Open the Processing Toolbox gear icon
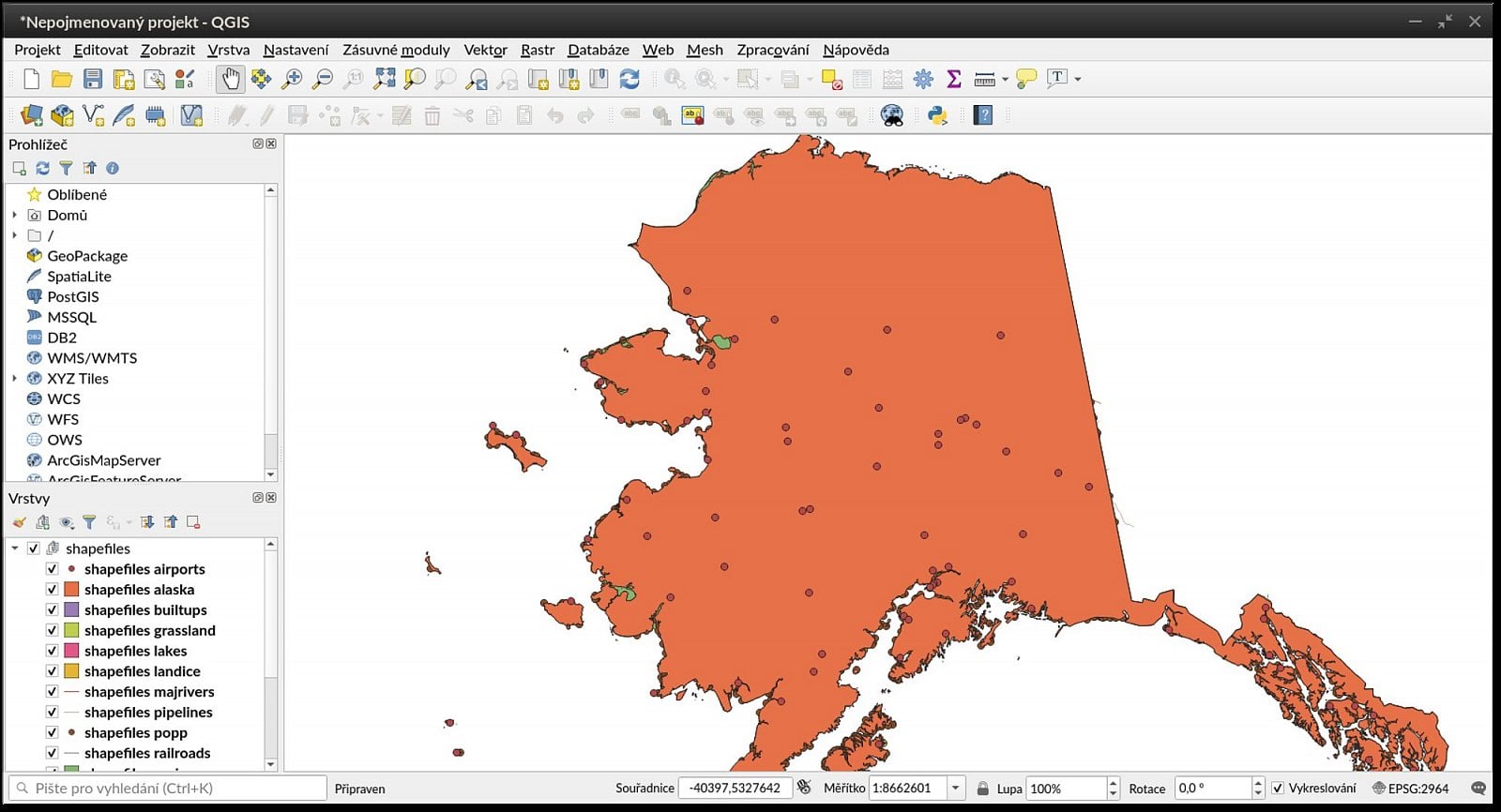 pos(923,80)
